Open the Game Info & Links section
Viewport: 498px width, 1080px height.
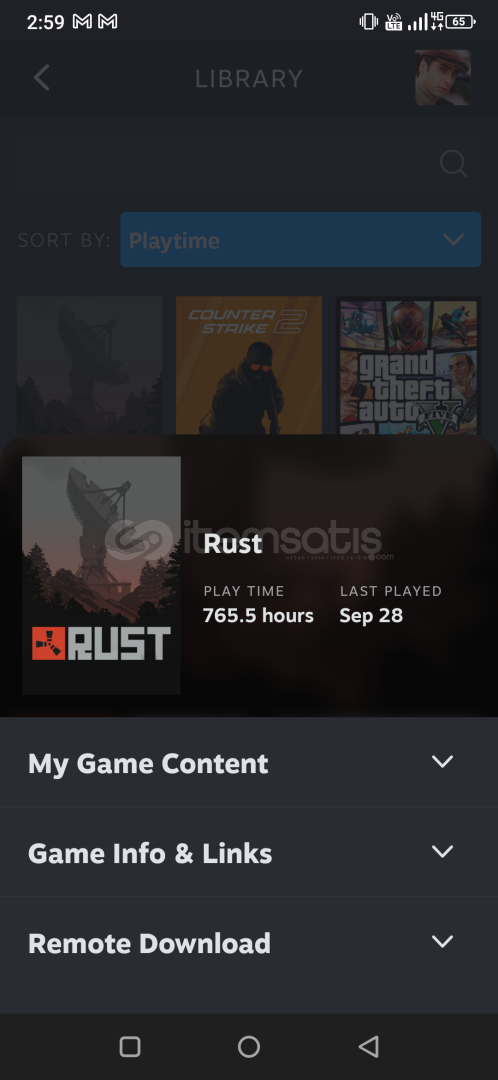[x=249, y=852]
